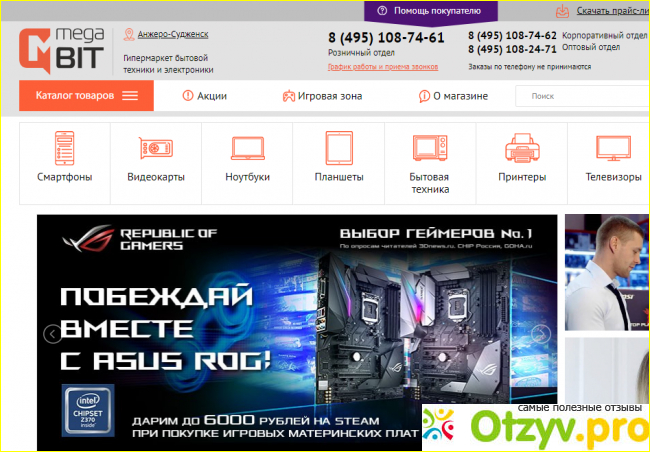Click График работы и приема звонков link
This screenshot has height=452, width=650.
[x=385, y=67]
